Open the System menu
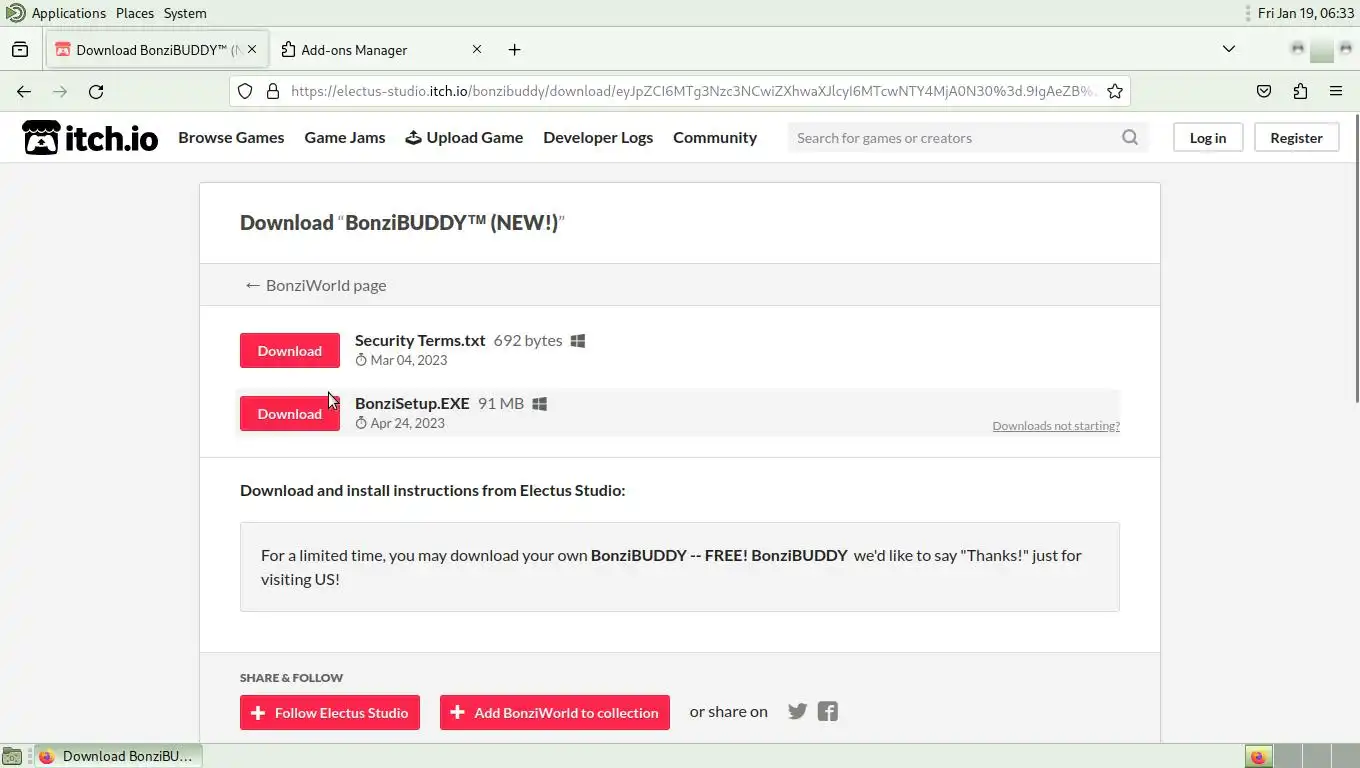Screen dimensions: 1360x768 click(185, 13)
